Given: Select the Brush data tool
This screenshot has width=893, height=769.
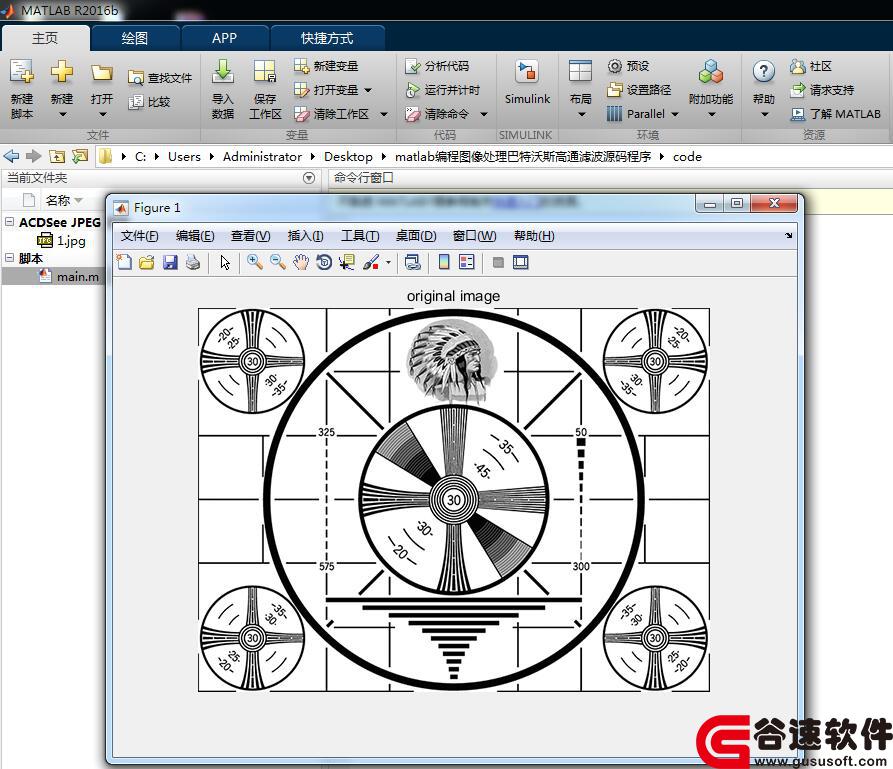Looking at the screenshot, I should [371, 262].
